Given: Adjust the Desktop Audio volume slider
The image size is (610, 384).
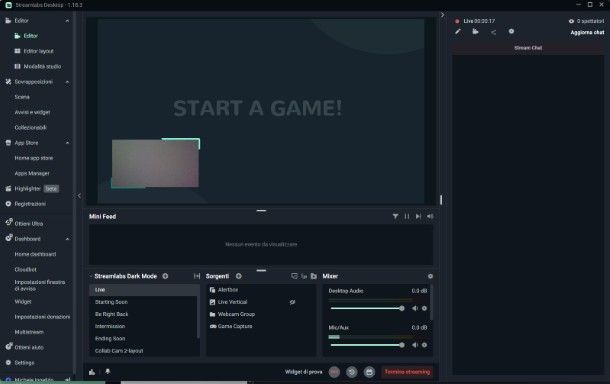Looking at the screenshot, I should 366,308.
